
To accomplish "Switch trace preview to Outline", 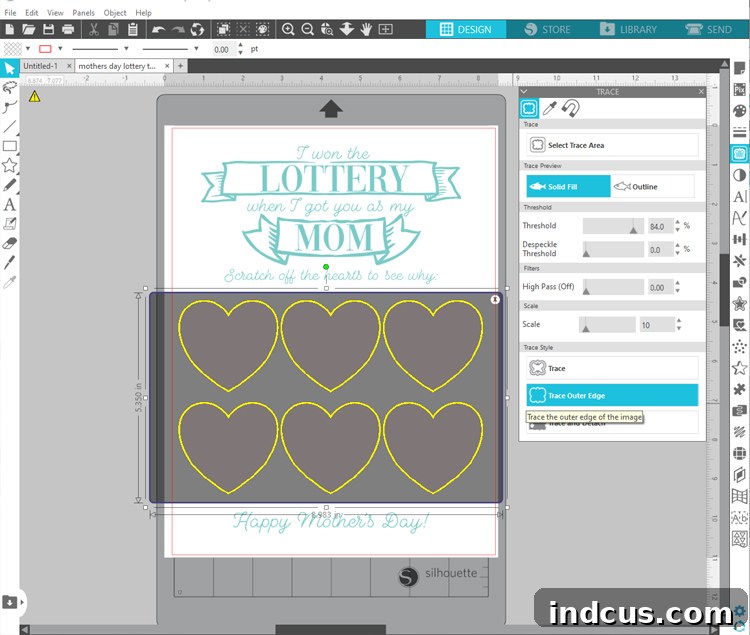I will [x=652, y=186].
